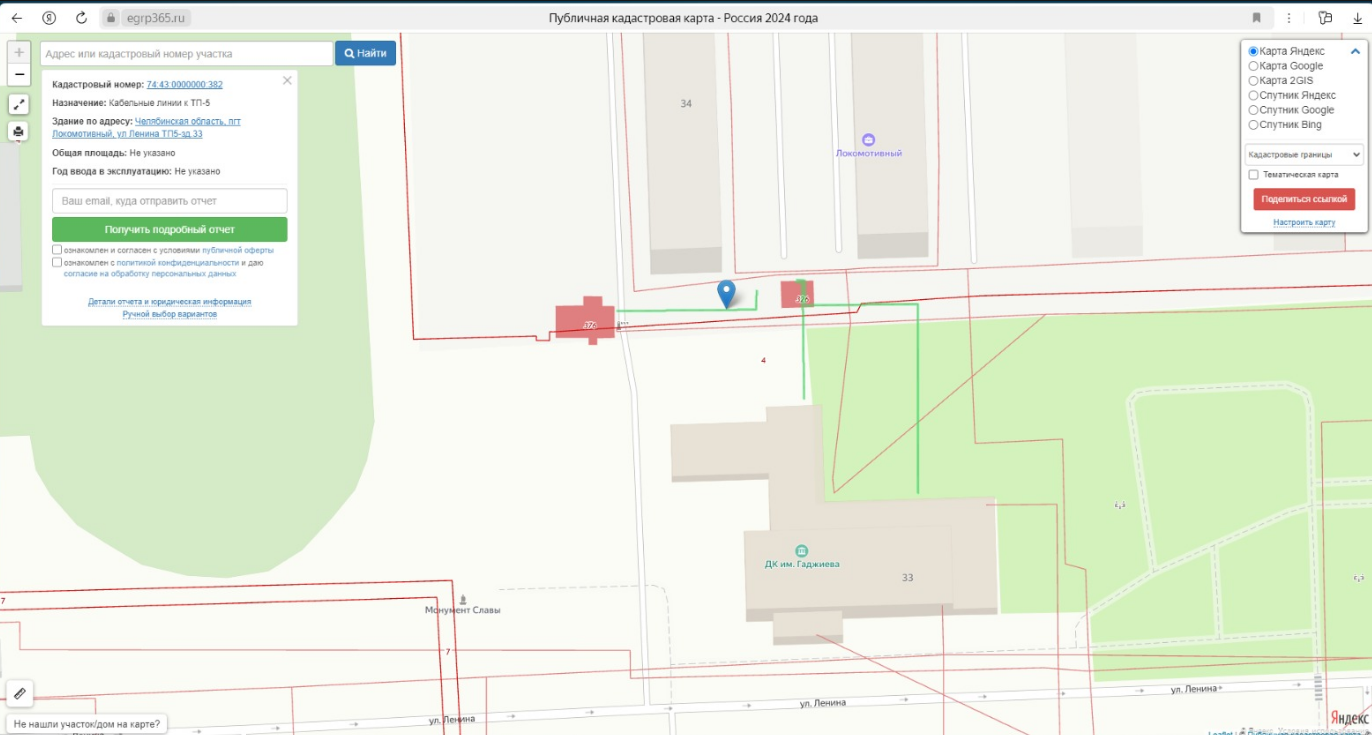
Task: Open Ручной выбор вариантов link
Action: [169, 314]
